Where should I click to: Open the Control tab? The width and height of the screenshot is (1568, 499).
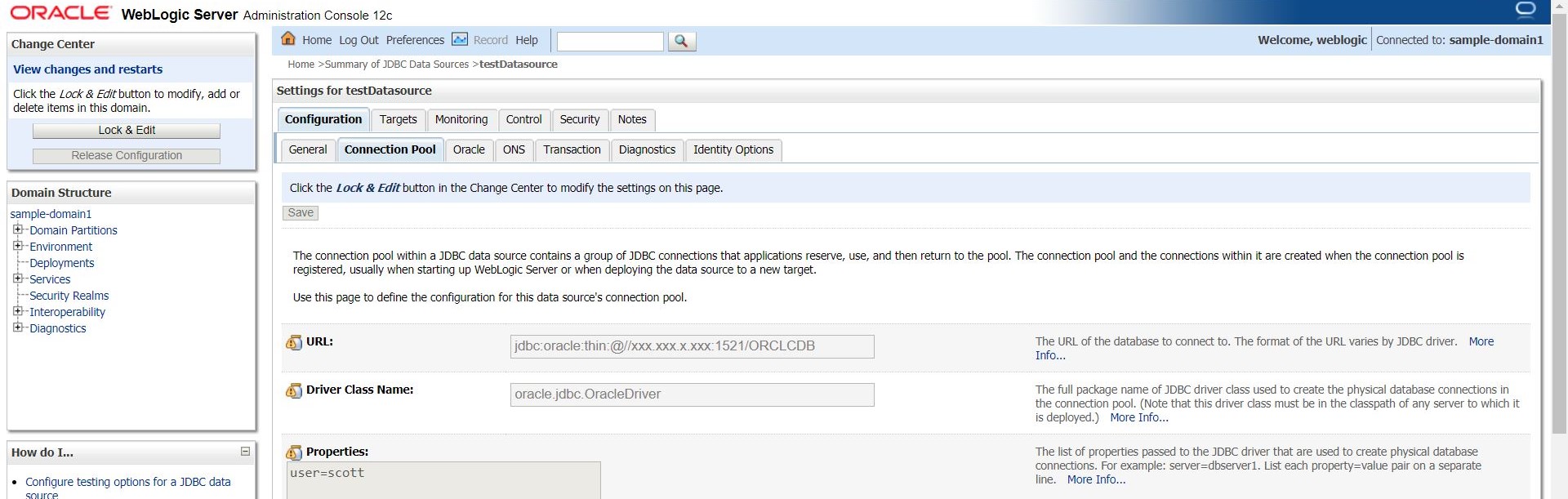coord(523,119)
